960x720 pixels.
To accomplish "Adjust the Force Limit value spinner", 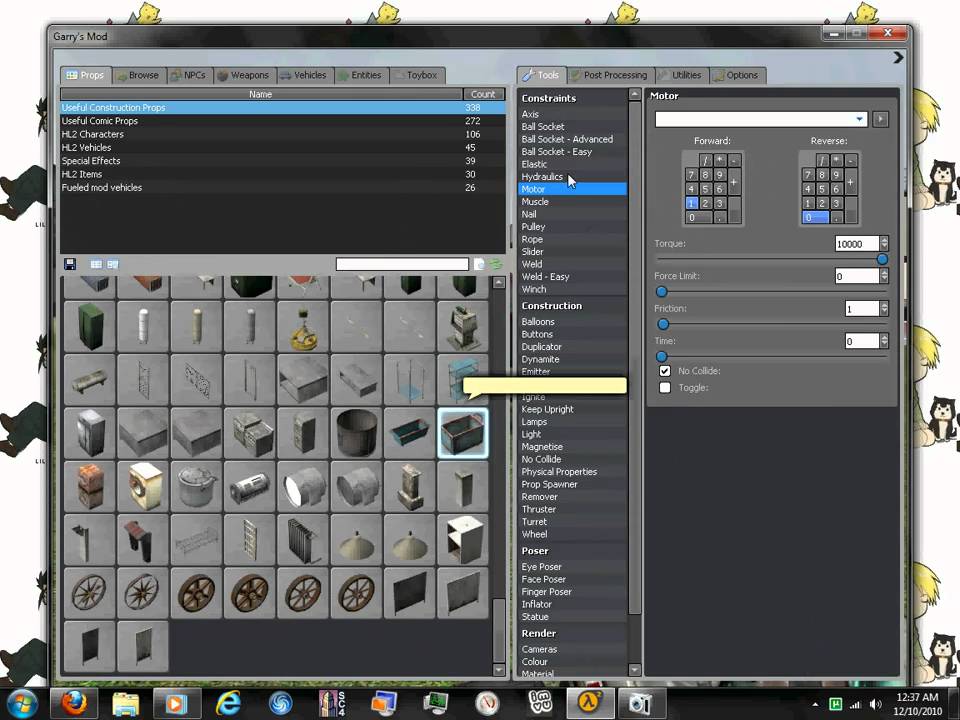I will (x=884, y=276).
